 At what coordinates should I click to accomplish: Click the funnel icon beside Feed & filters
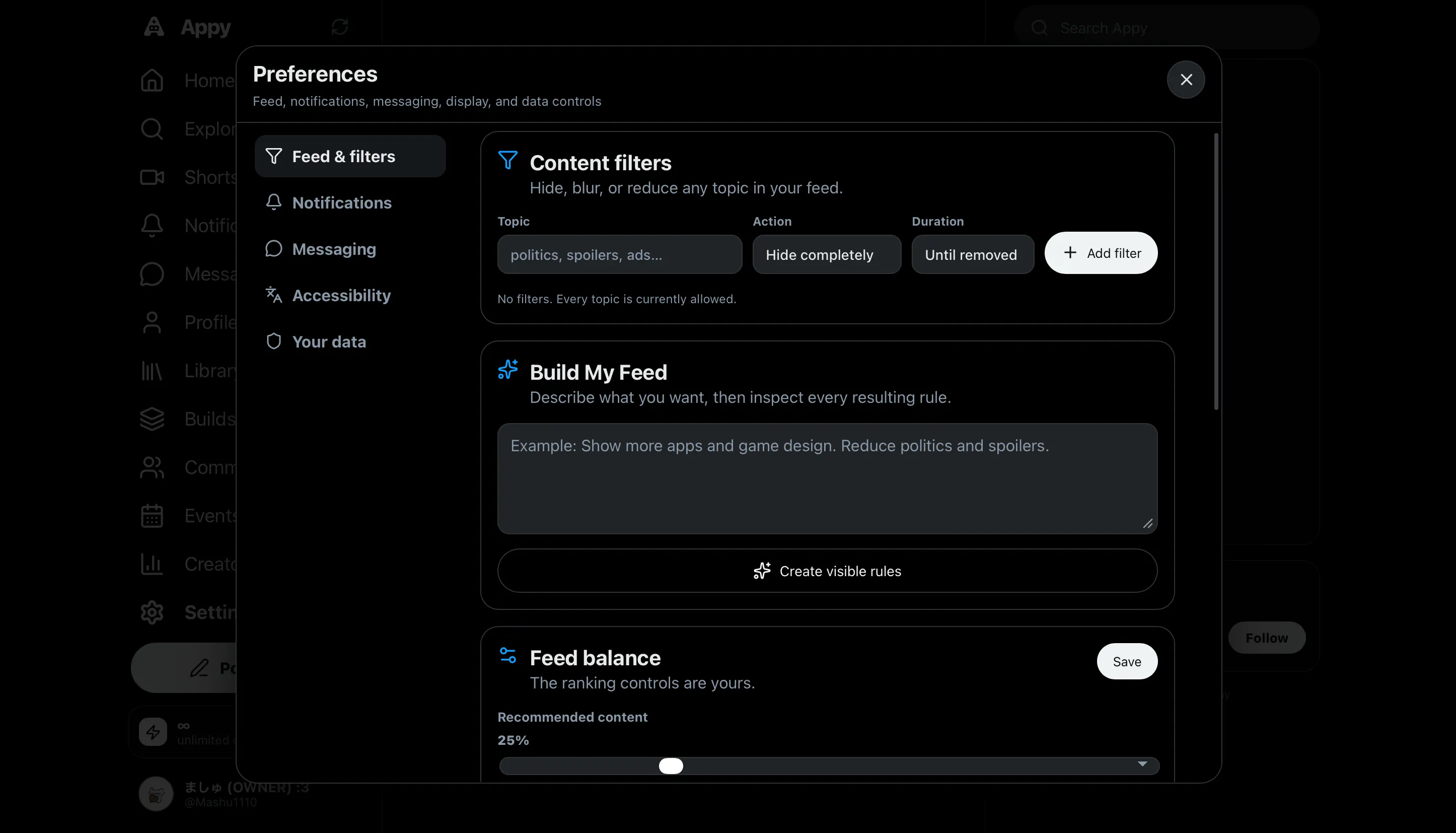coord(273,156)
